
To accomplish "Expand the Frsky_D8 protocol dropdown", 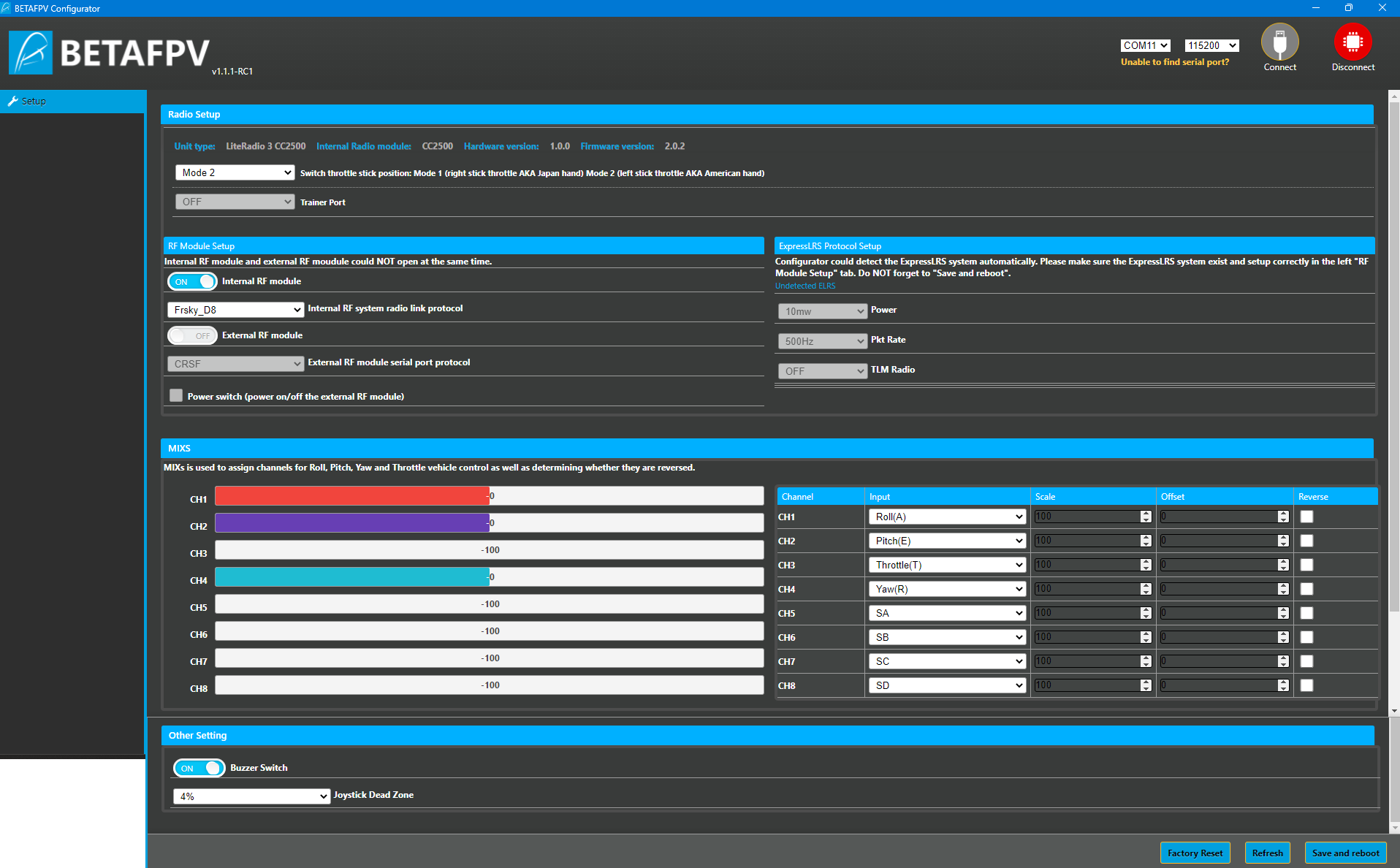I will (x=235, y=310).
